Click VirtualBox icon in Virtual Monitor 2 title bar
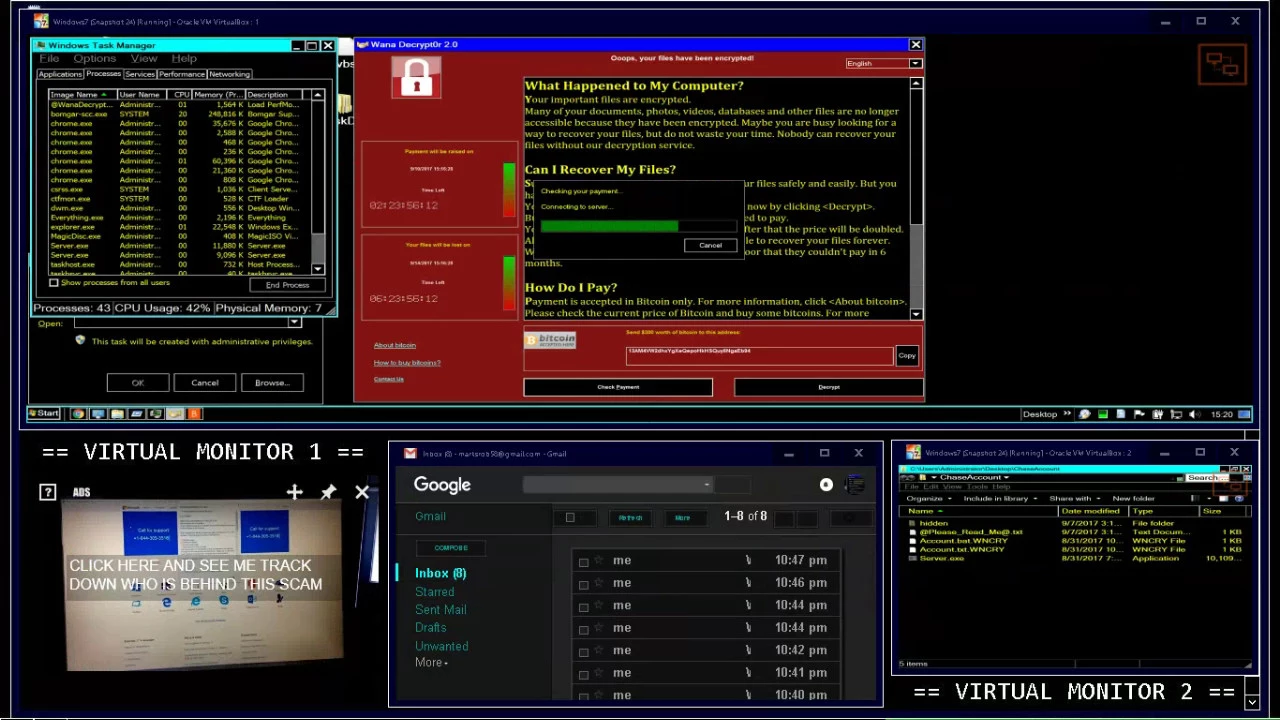 [x=912, y=453]
